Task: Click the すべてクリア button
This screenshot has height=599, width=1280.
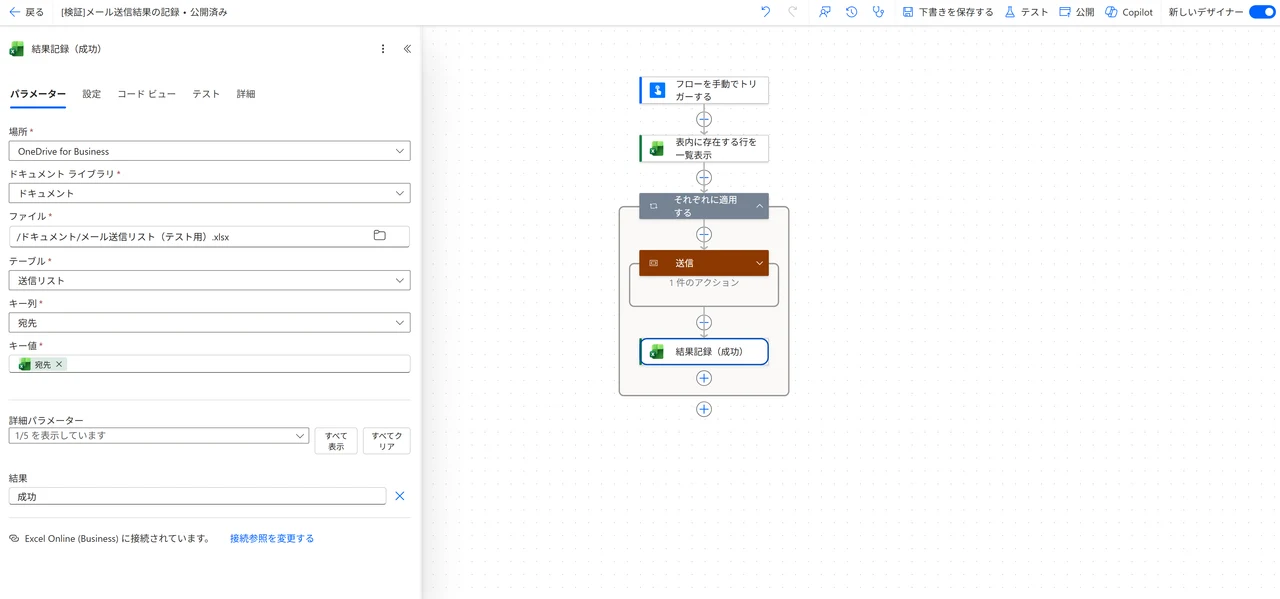Action: [x=387, y=441]
